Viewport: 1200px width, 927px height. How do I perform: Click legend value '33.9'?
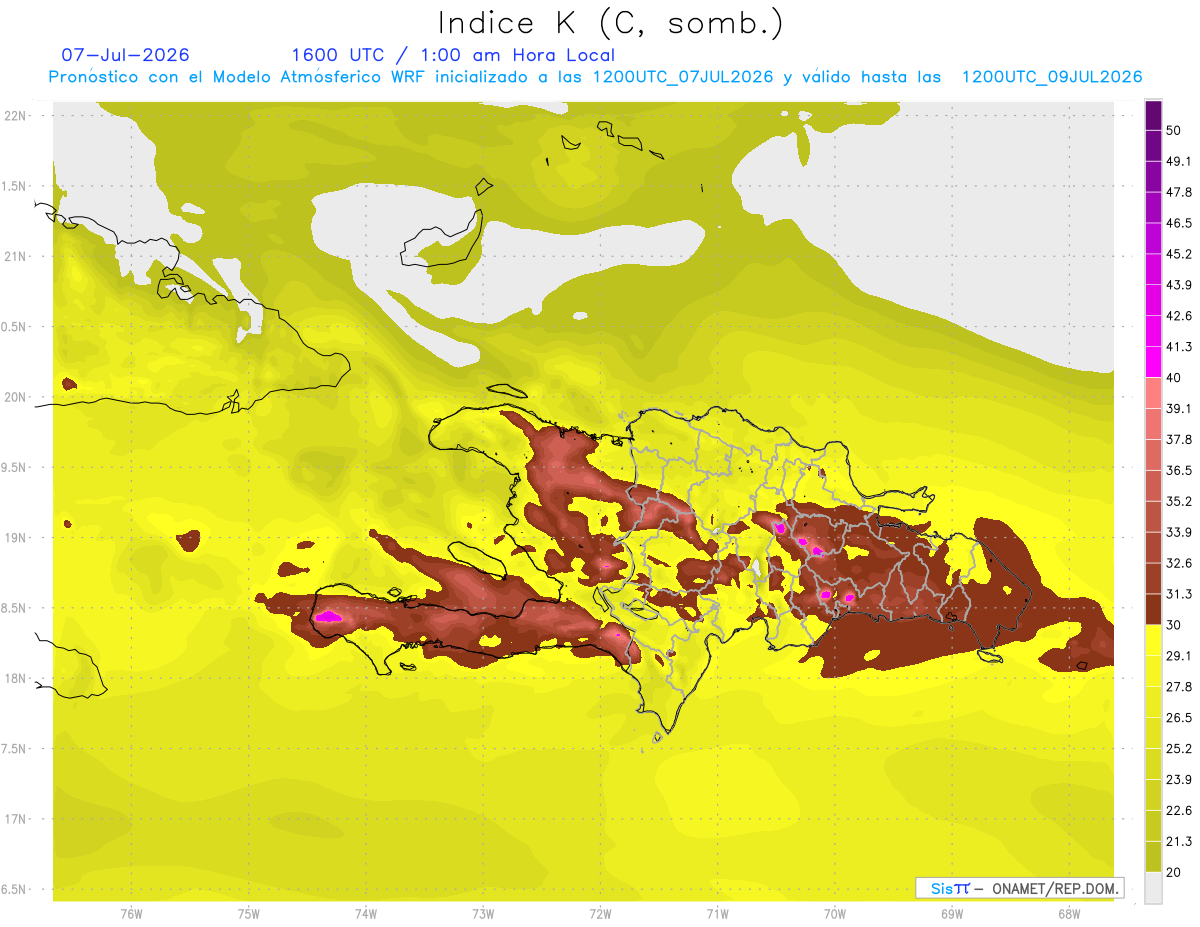(1179, 532)
